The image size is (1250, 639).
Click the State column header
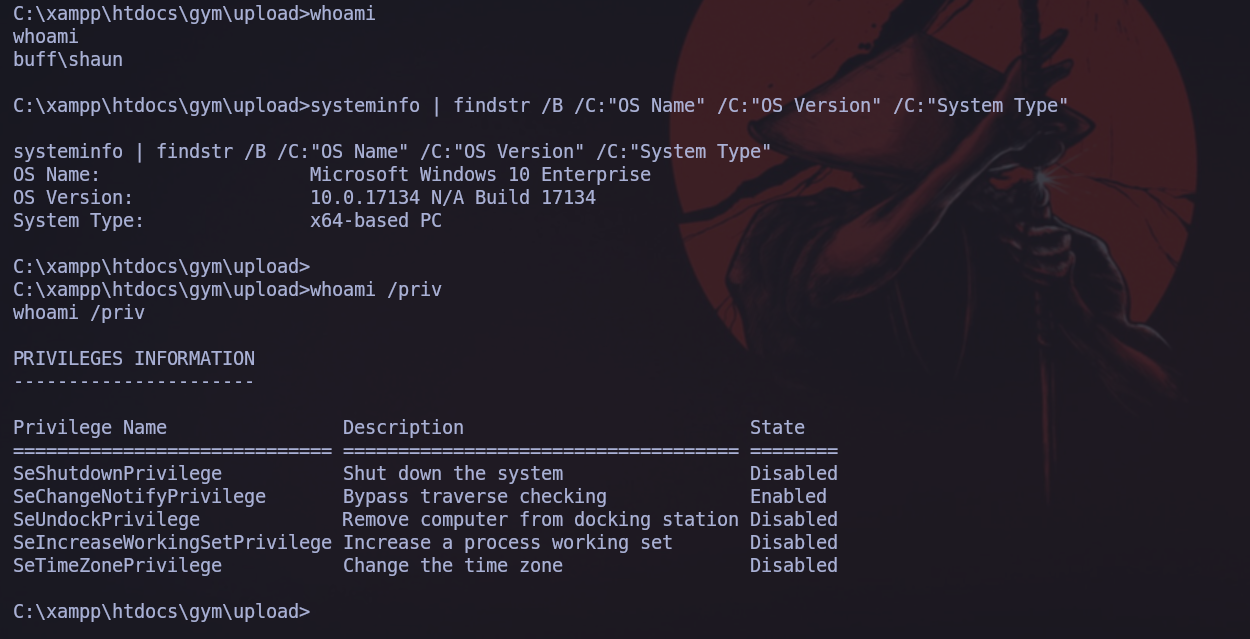point(777,428)
